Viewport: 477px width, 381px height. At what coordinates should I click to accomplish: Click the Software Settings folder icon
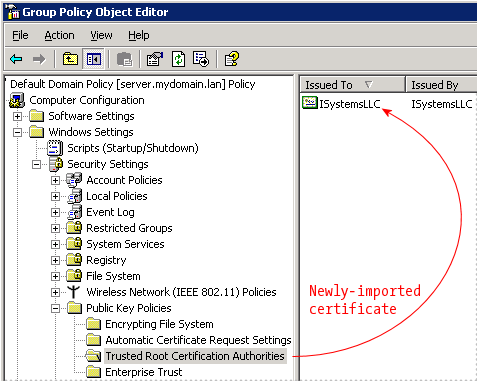click(36, 116)
